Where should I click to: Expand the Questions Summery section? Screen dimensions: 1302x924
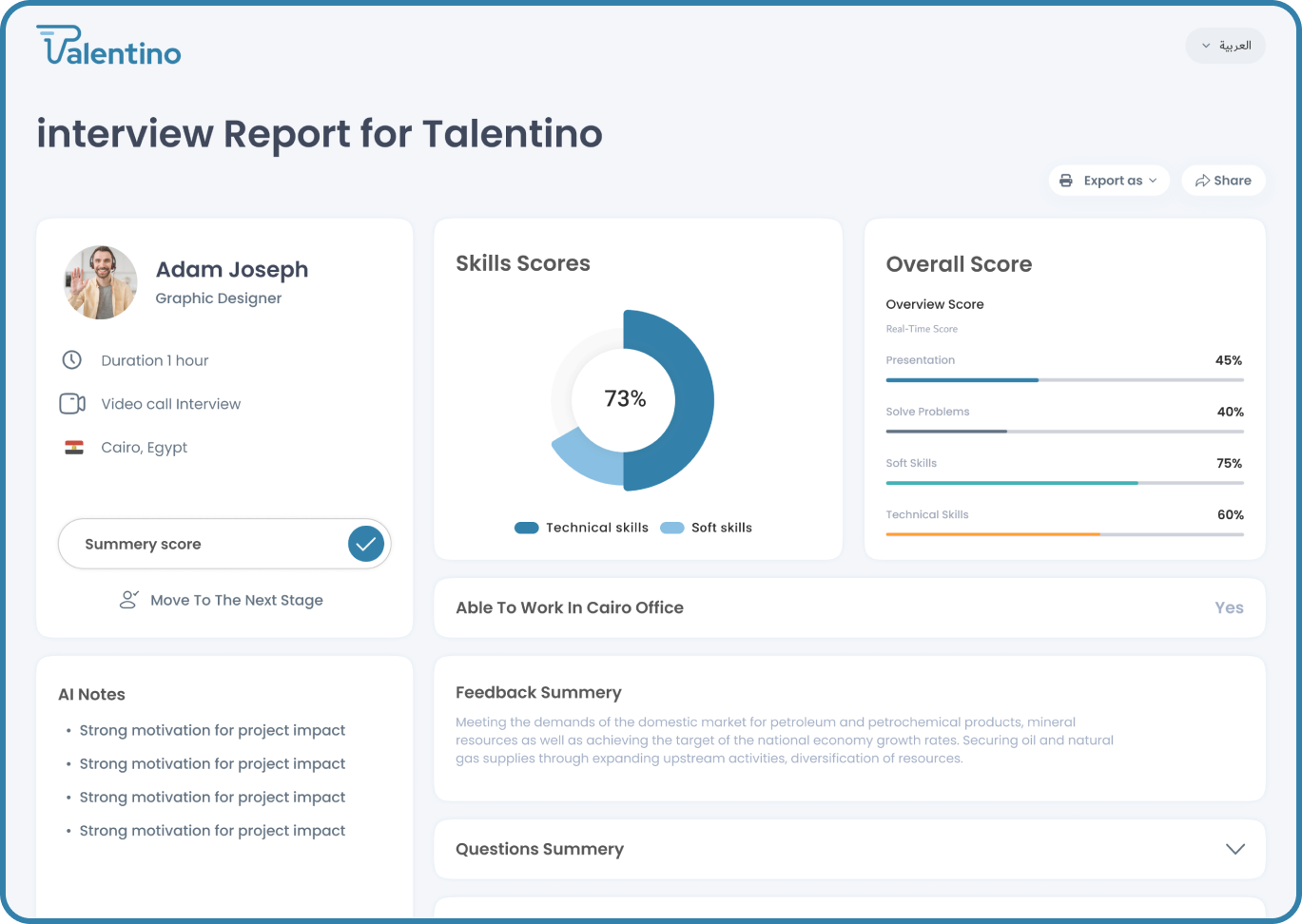pyautogui.click(x=1234, y=849)
